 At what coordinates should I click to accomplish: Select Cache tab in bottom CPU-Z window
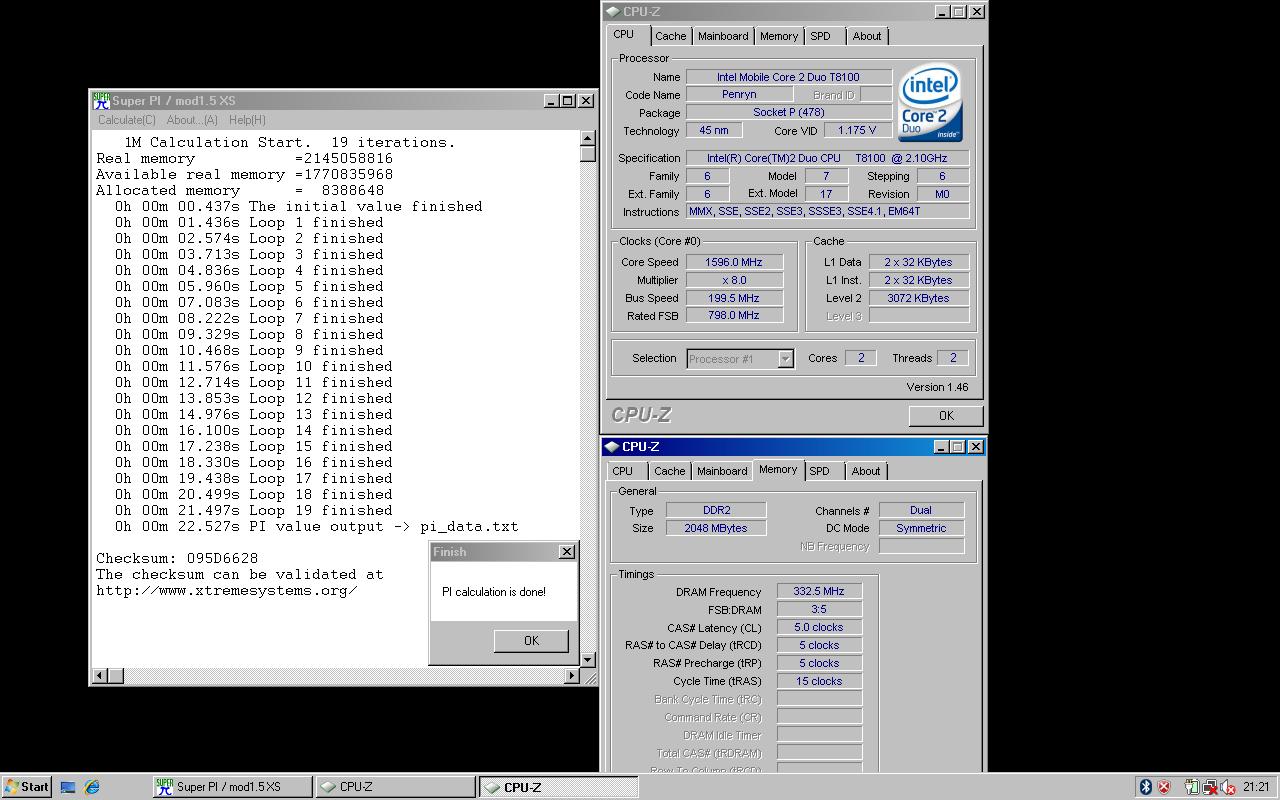[670, 471]
